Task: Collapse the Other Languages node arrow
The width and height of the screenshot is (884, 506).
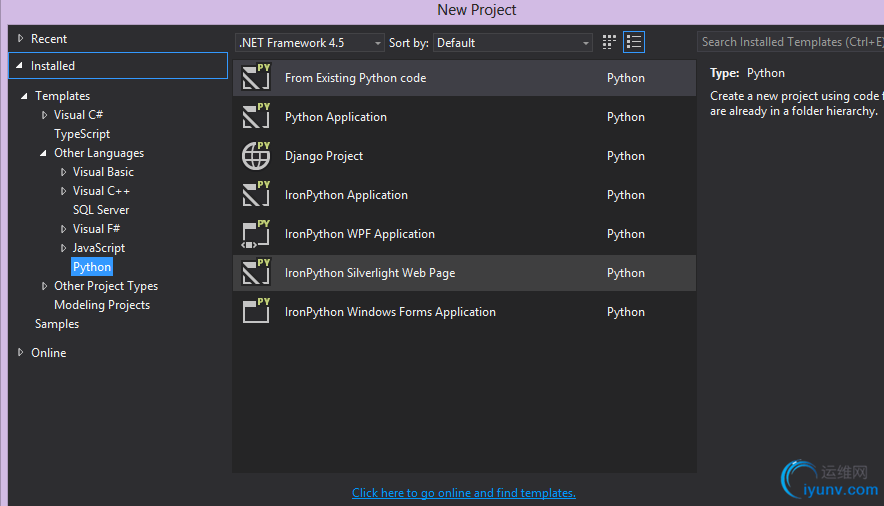Action: [x=43, y=153]
